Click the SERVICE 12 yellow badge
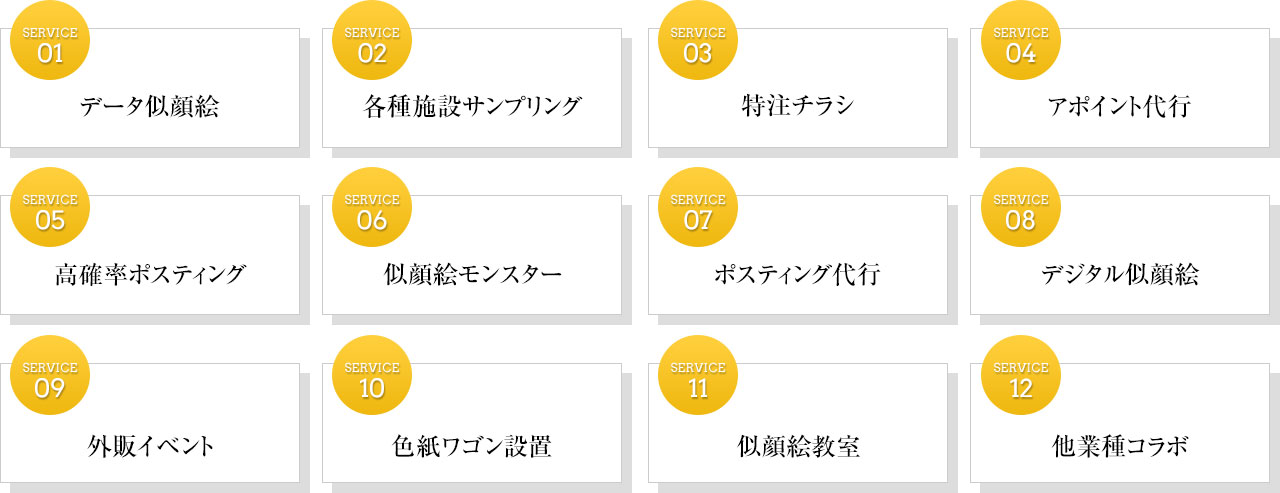Image resolution: width=1280 pixels, height=493 pixels. (x=1020, y=375)
